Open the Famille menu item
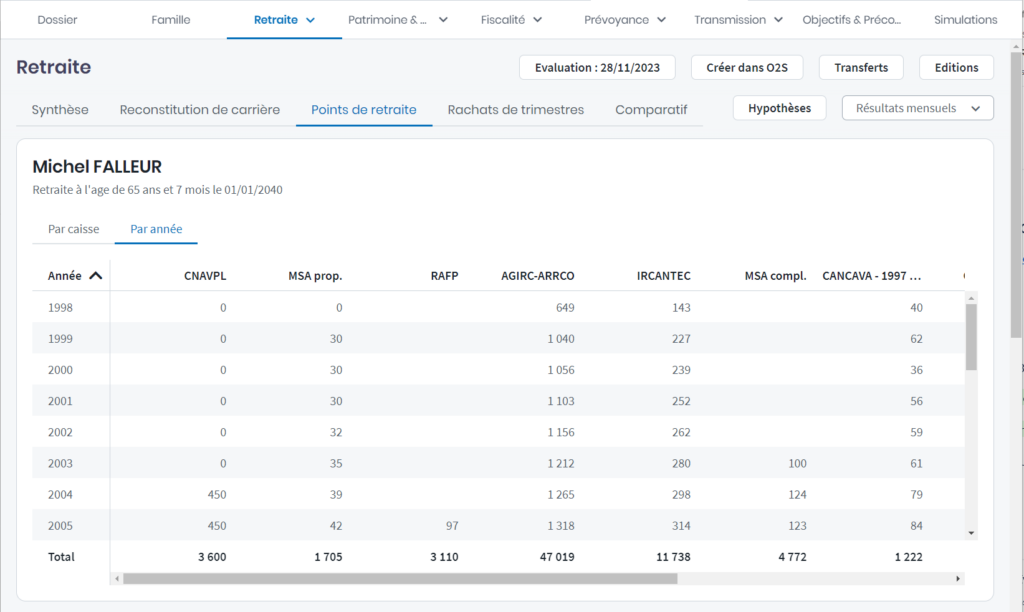This screenshot has height=612, width=1024. point(170,20)
